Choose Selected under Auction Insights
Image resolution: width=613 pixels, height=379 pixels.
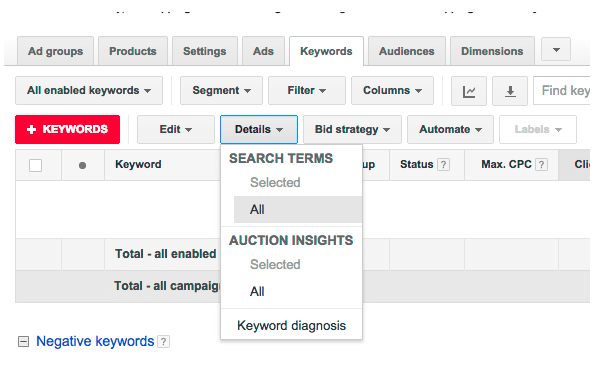click(275, 265)
